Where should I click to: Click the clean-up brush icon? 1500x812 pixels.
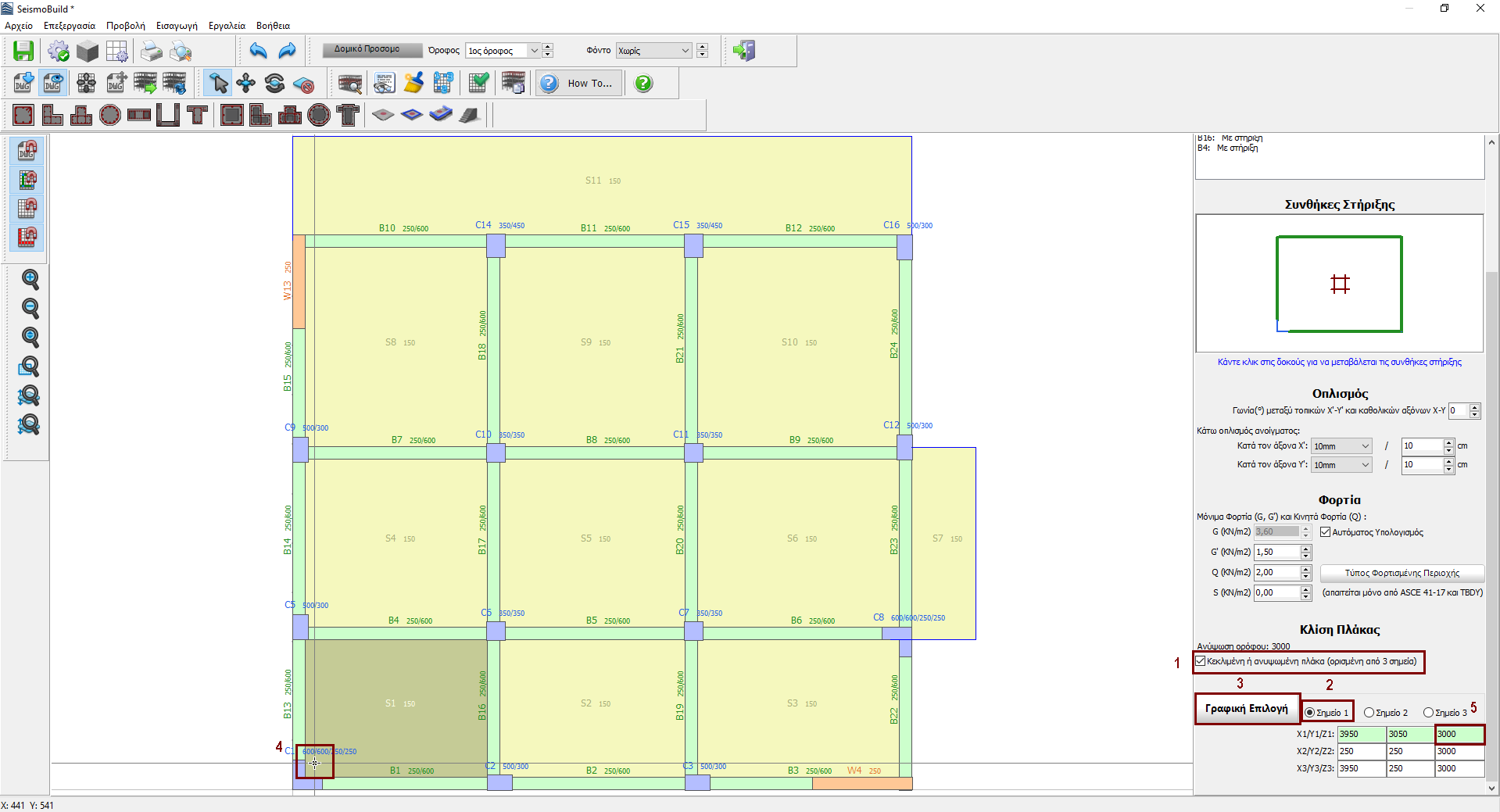tap(413, 83)
